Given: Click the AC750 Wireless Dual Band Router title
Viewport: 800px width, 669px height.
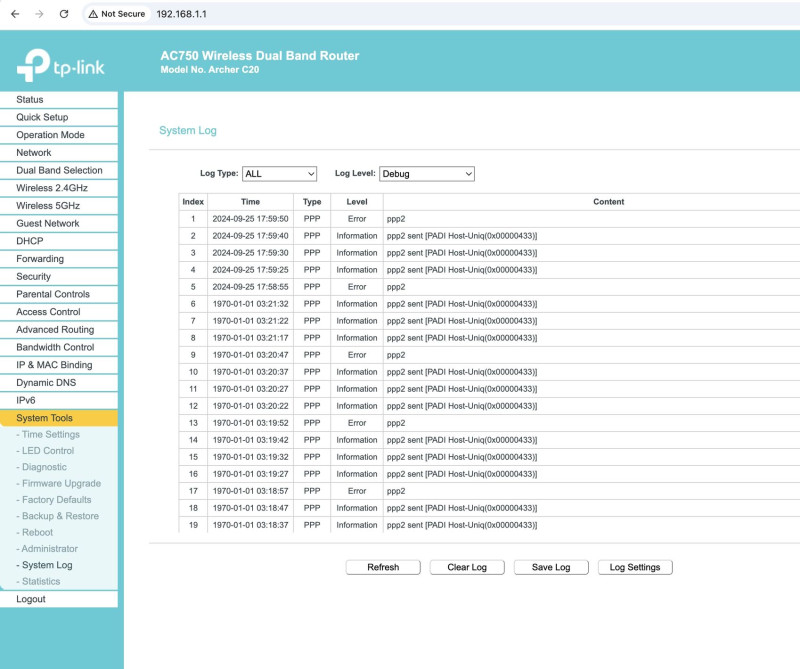Looking at the screenshot, I should pos(260,56).
